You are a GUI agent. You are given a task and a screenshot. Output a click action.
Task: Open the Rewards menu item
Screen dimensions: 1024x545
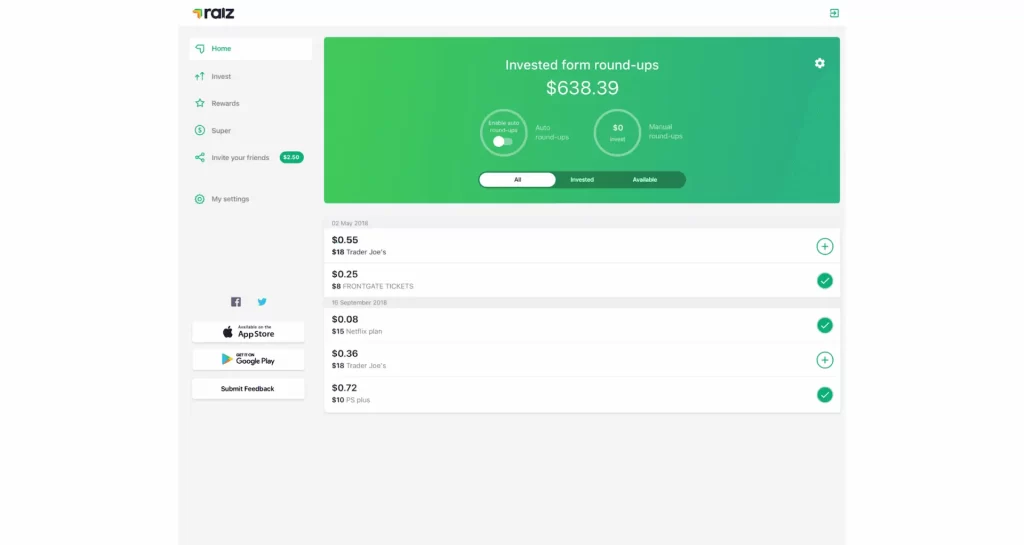tap(251, 103)
